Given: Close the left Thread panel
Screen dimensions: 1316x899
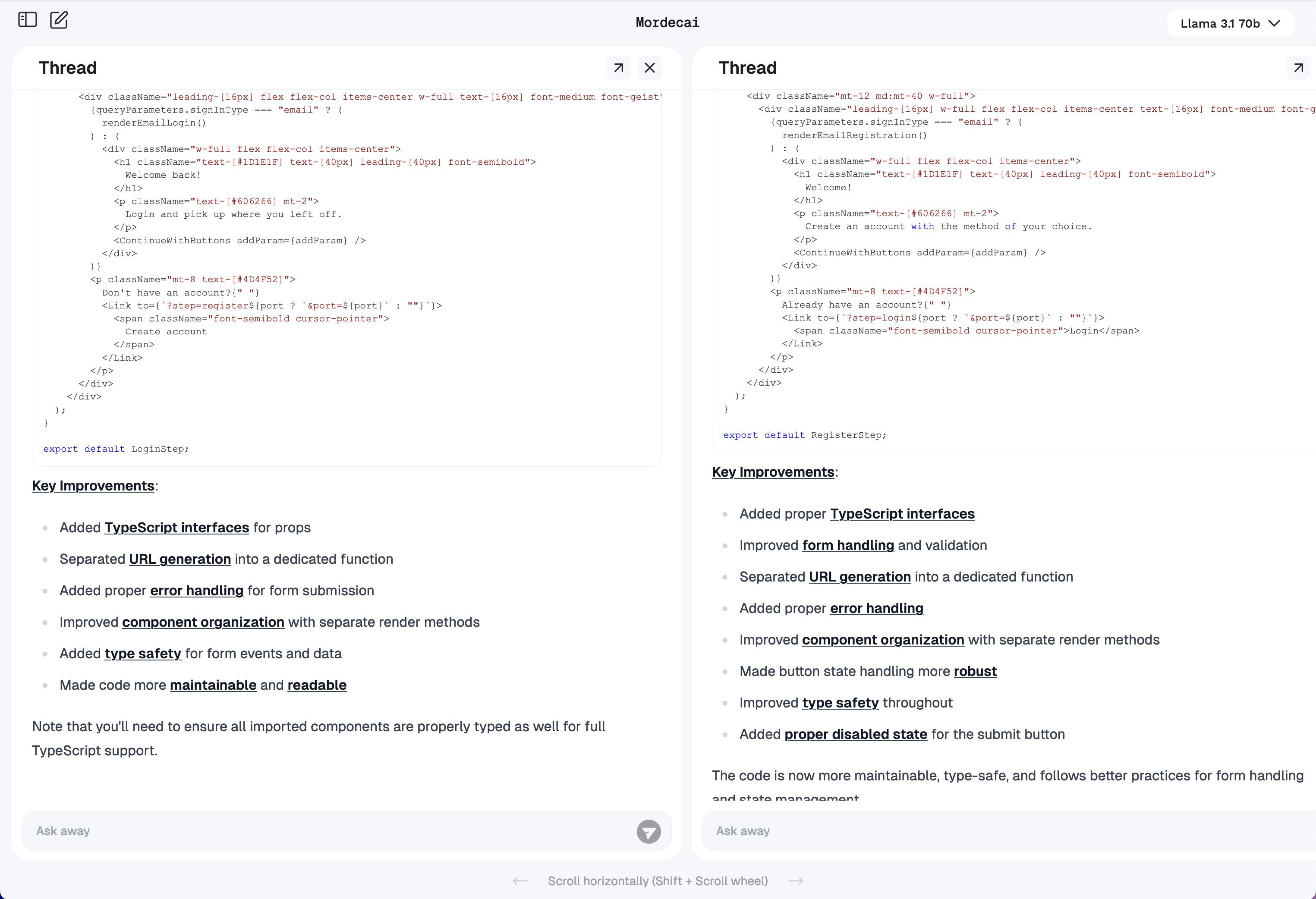Looking at the screenshot, I should point(649,68).
